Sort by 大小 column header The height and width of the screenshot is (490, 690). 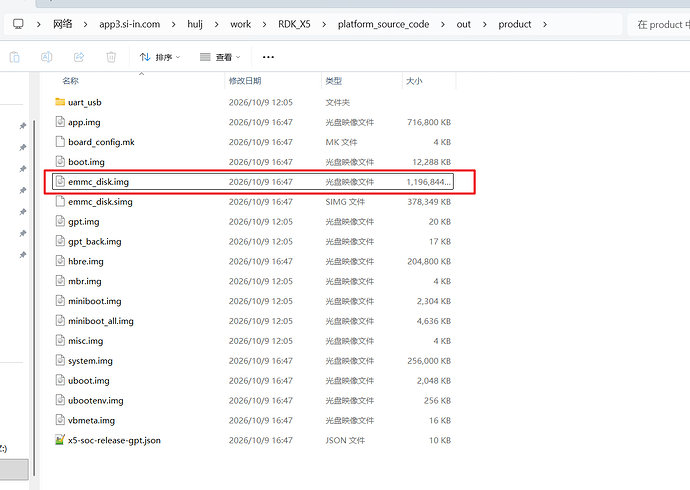(x=414, y=81)
